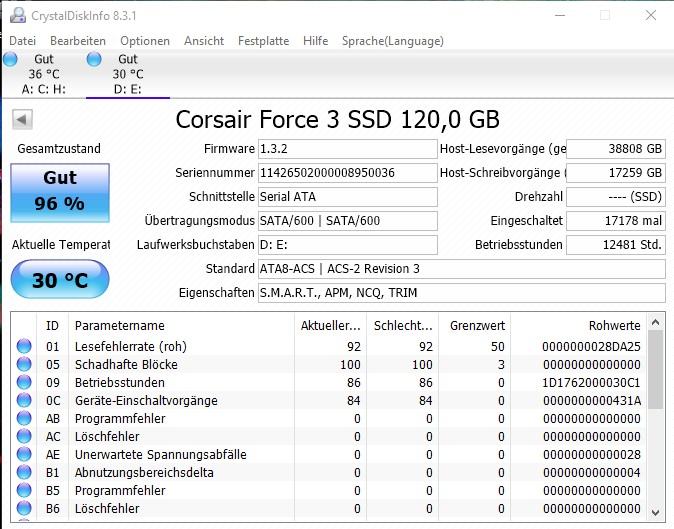This screenshot has width=674, height=529.
Task: Click the SMART list scrollbar thumb
Action: pyautogui.click(x=656, y=370)
